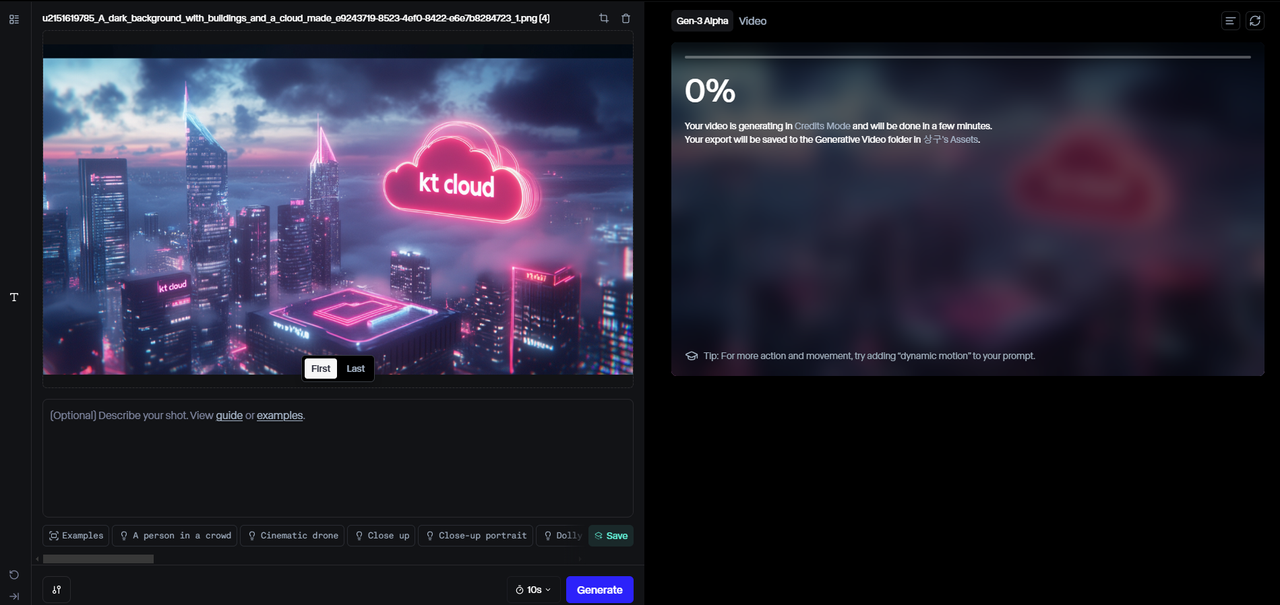
Task: Click the preset chips horizontal scrollbar
Action: pyautogui.click(x=98, y=559)
